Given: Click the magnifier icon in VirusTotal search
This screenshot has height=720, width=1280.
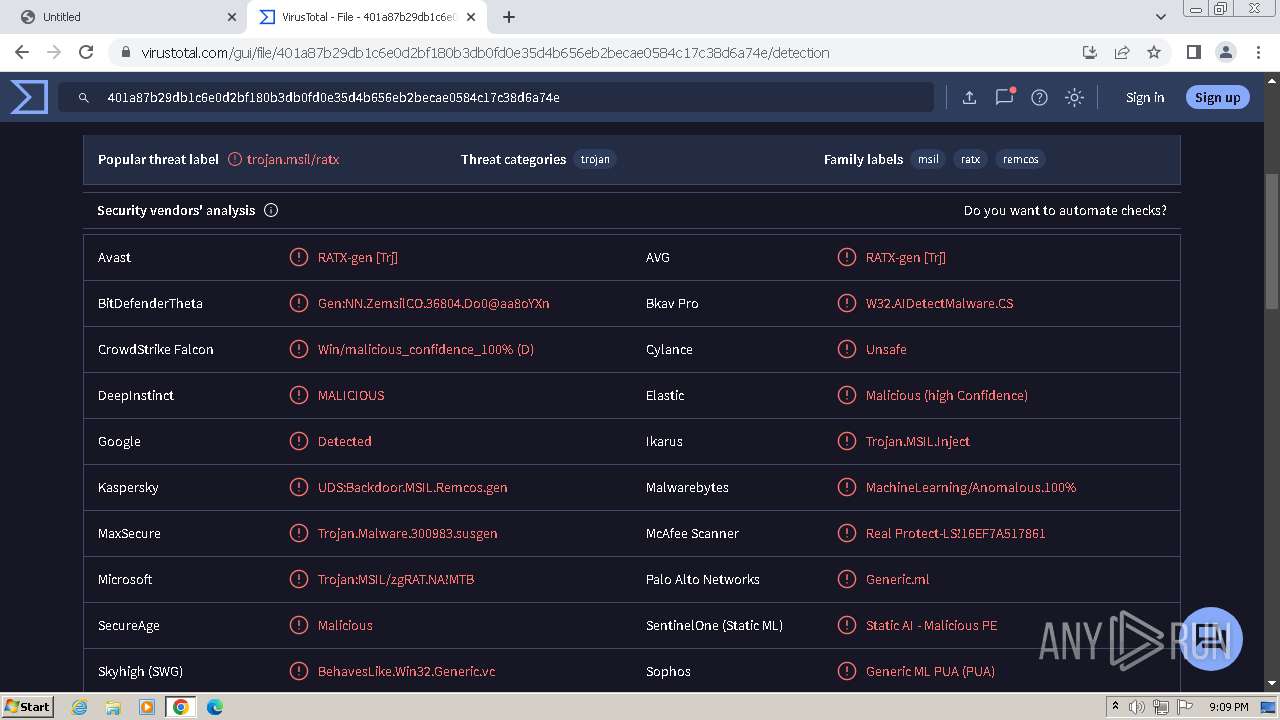Looking at the screenshot, I should pyautogui.click(x=84, y=97).
